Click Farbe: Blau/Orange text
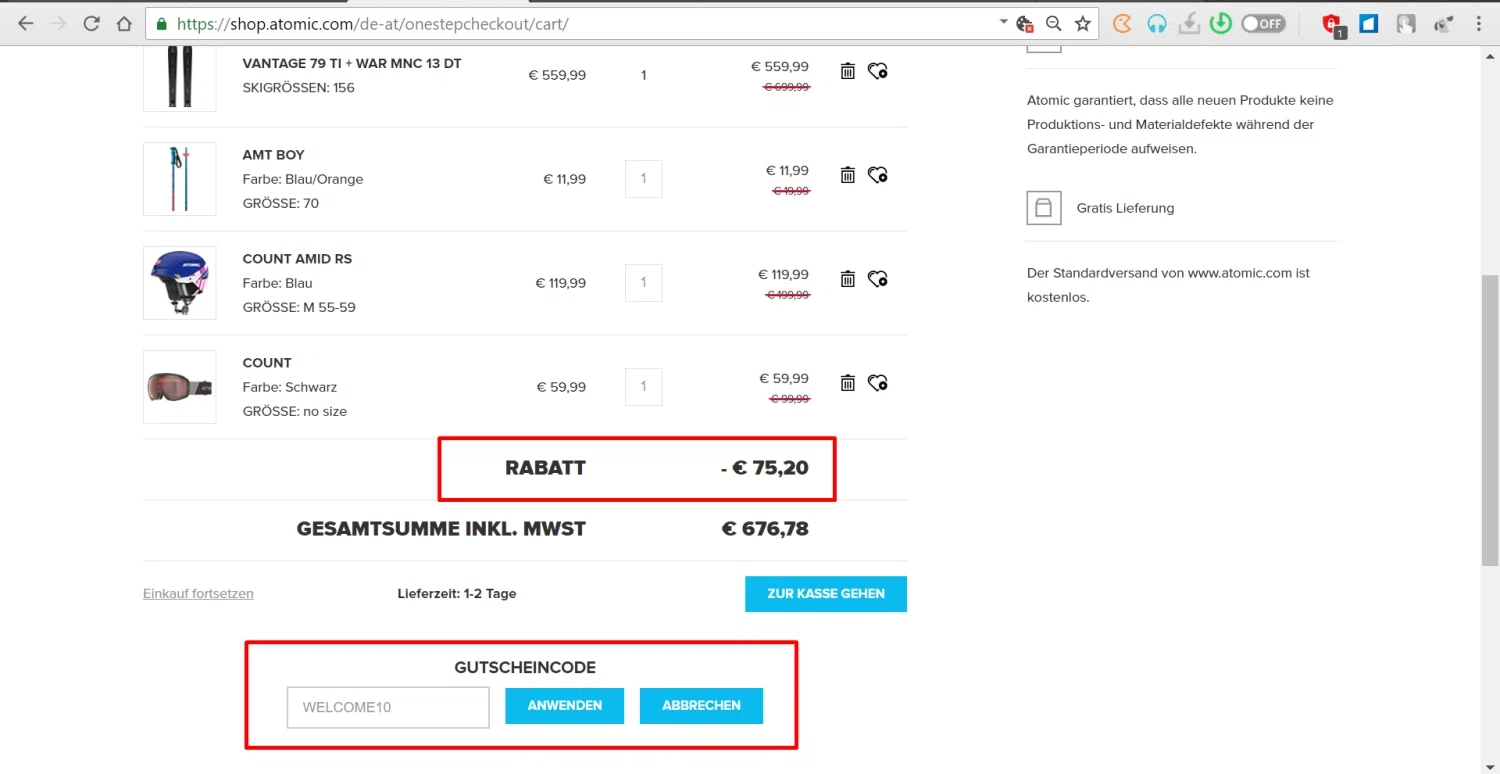Viewport: 1500px width, 774px height. tap(303, 179)
